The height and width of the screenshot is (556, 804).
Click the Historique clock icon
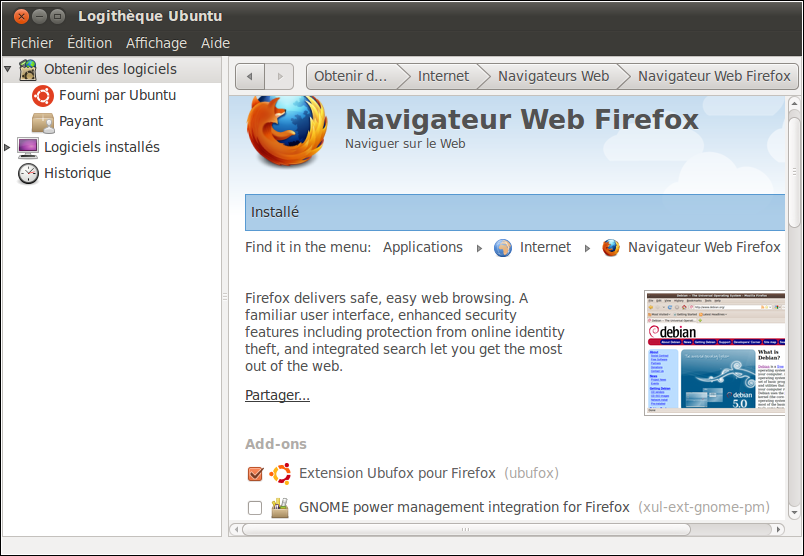(x=28, y=174)
